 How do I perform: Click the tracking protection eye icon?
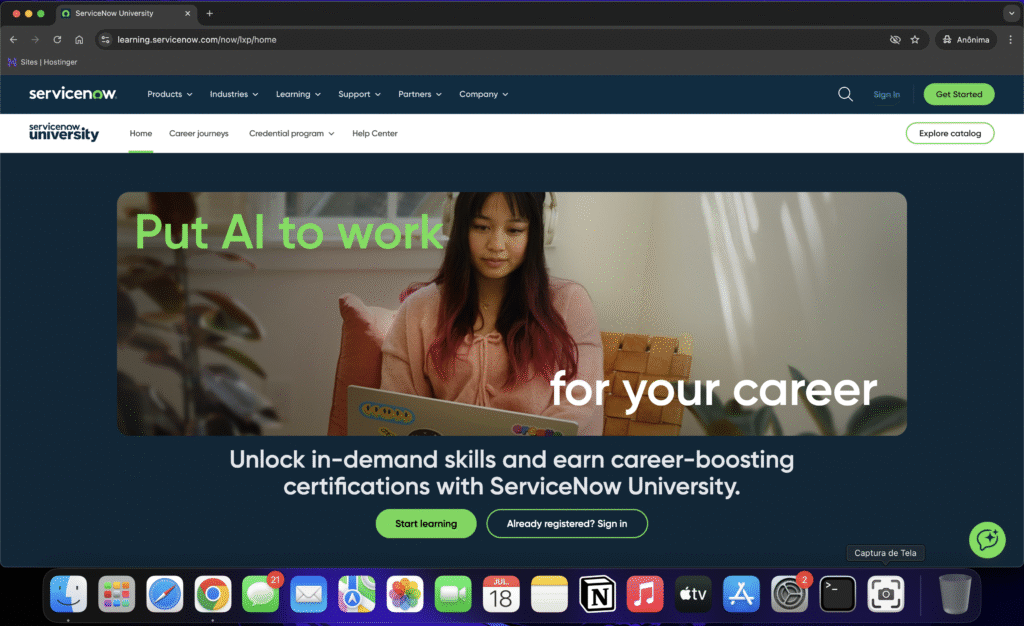click(895, 40)
